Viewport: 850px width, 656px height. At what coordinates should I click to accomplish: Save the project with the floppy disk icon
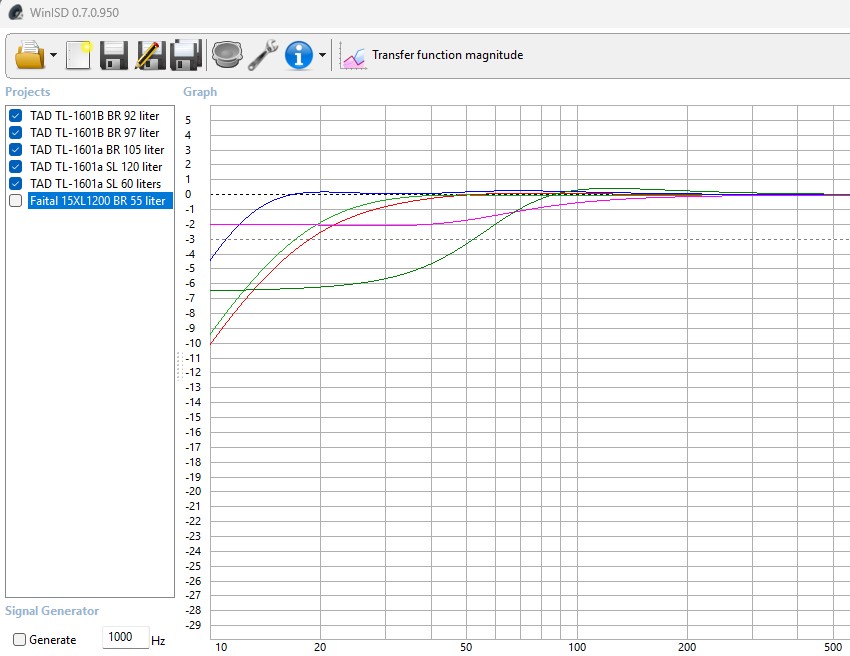click(x=114, y=55)
